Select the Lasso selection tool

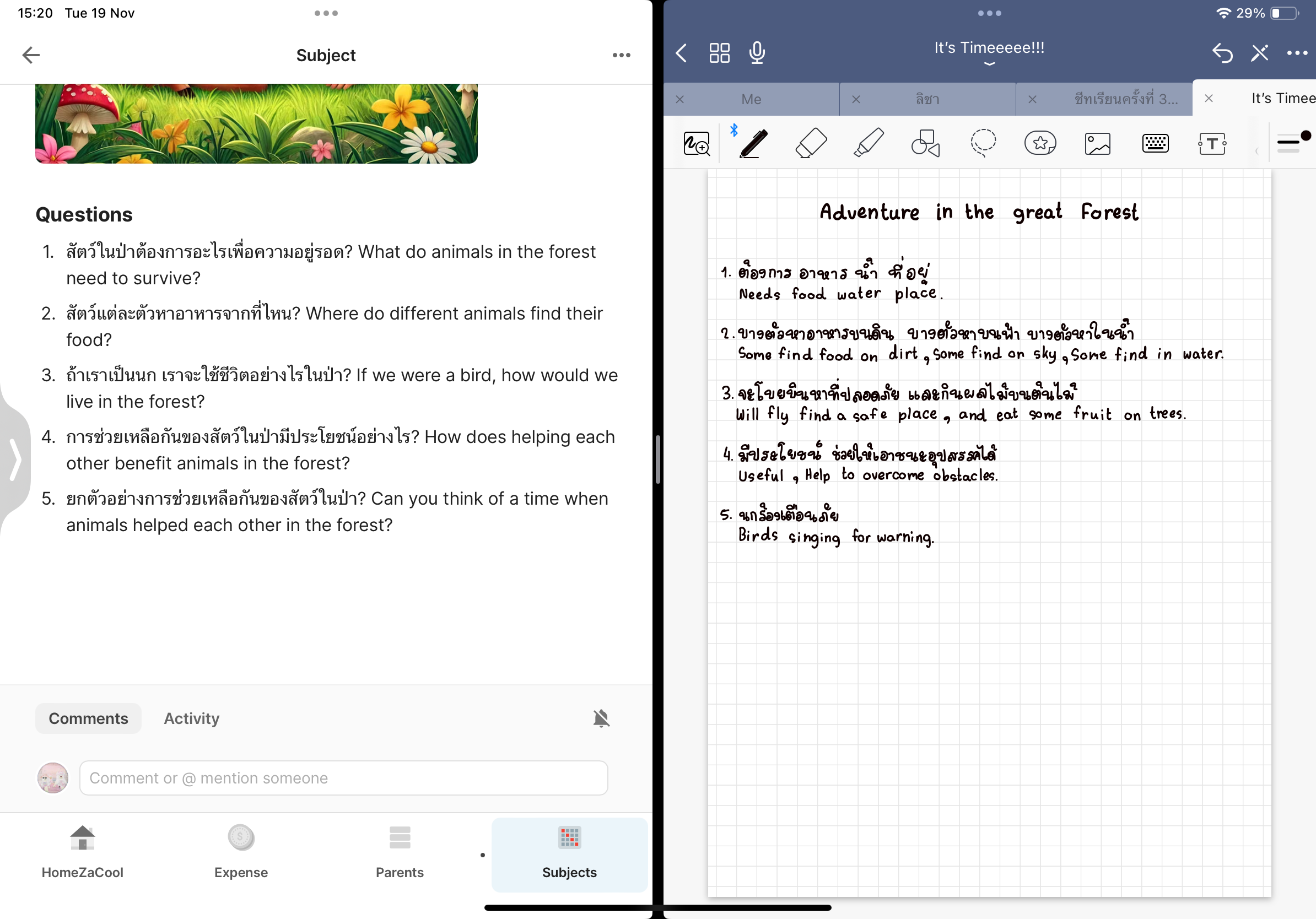coord(983,143)
